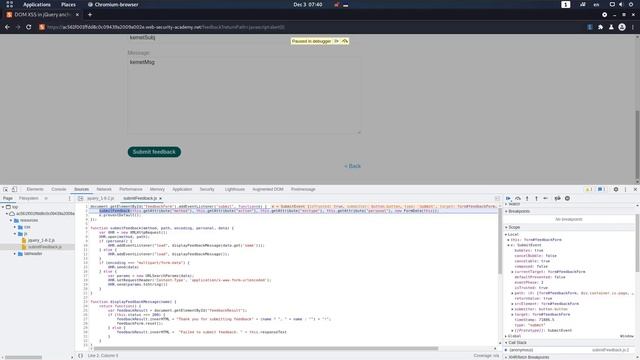Image resolution: width=640 pixels, height=360 pixels.
Task: Click Step out of current function icon
Action: point(536,198)
